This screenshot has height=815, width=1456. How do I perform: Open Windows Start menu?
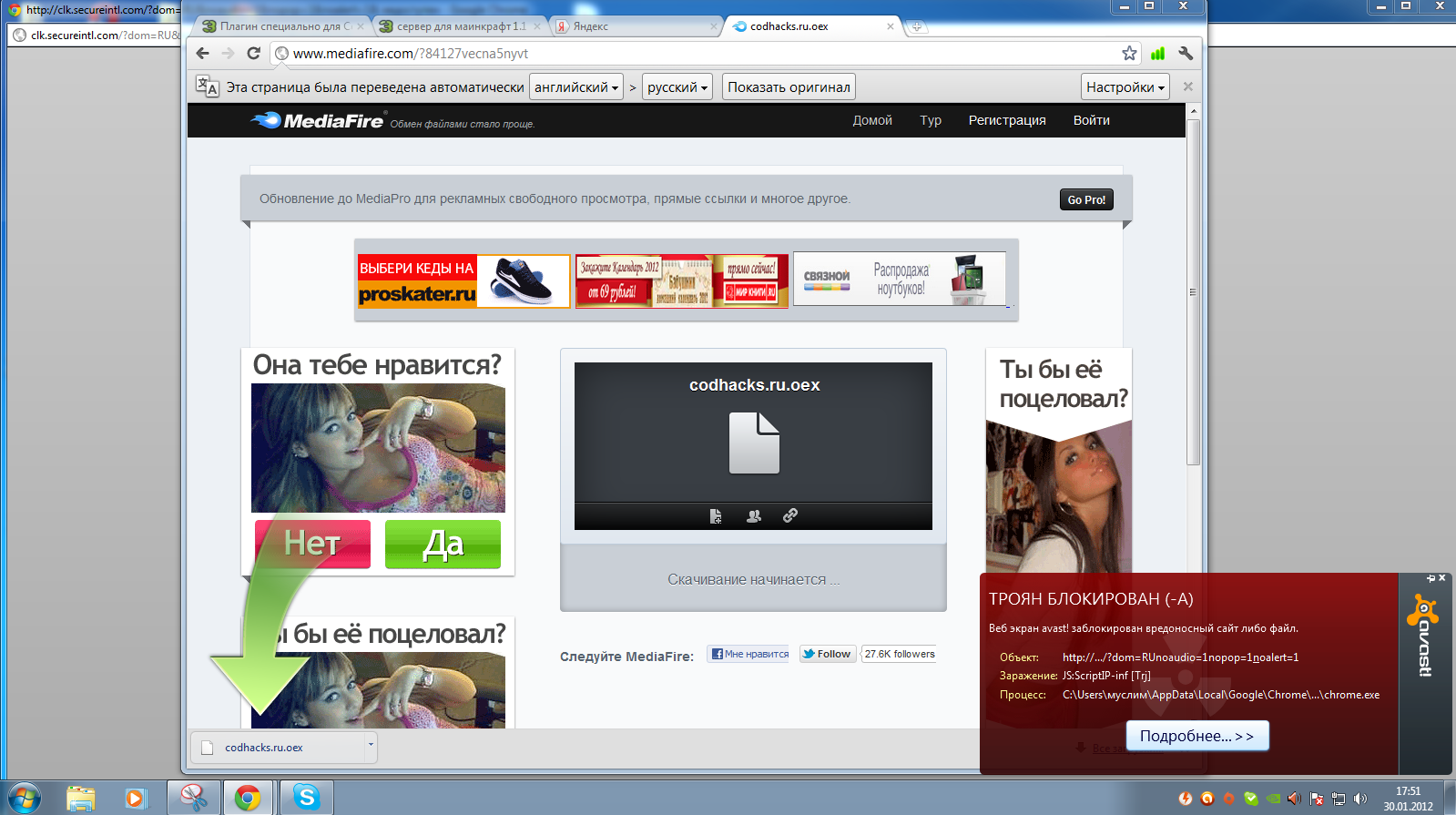point(24,798)
